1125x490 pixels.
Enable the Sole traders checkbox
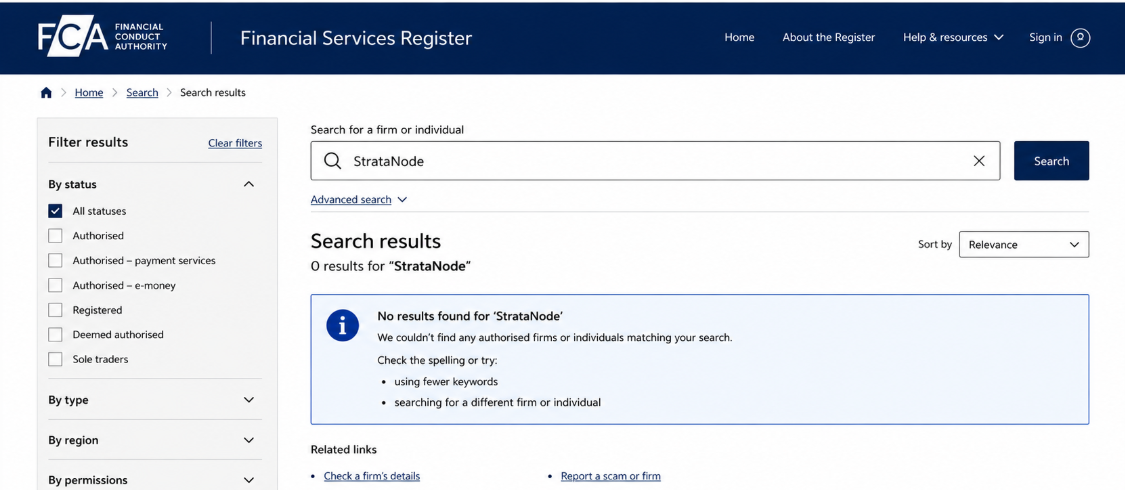[x=55, y=359]
